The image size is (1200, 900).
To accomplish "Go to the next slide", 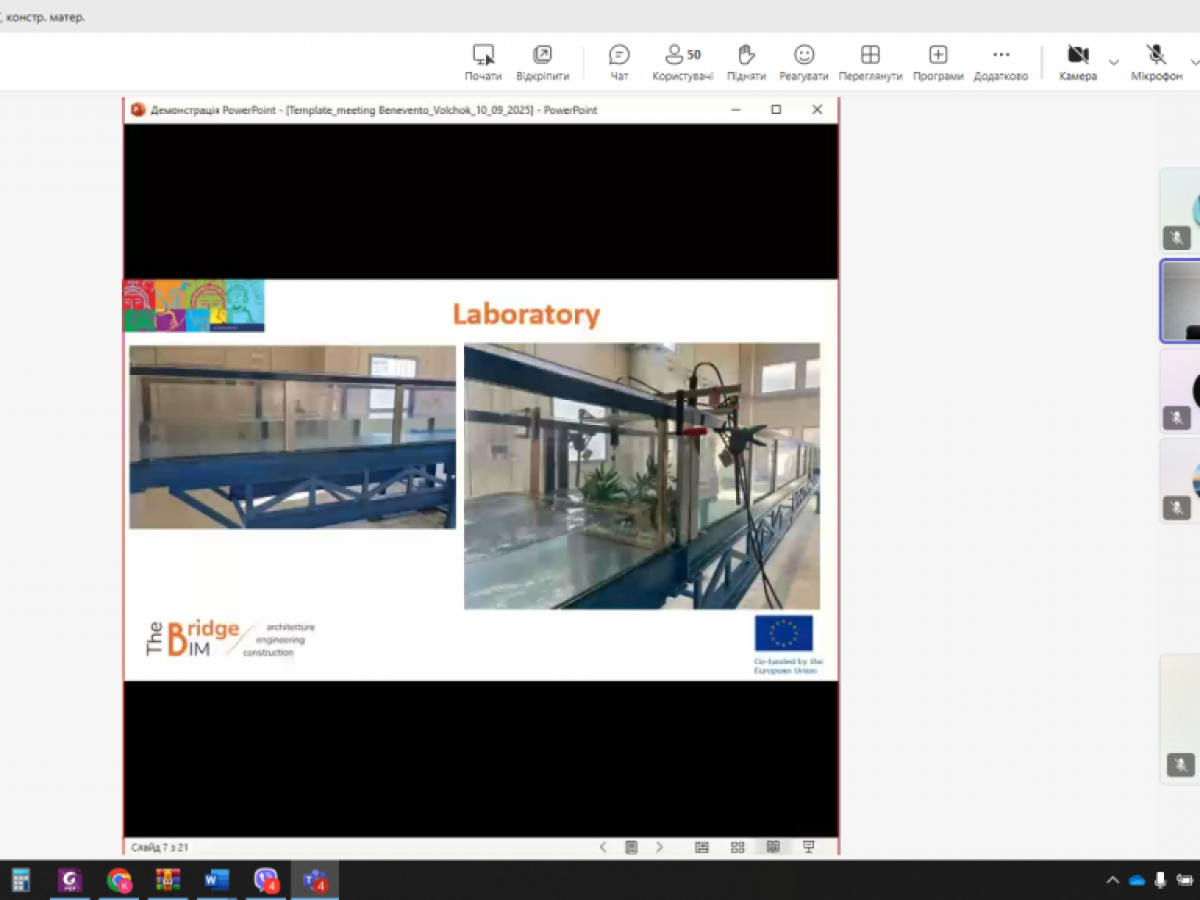I will (x=659, y=847).
